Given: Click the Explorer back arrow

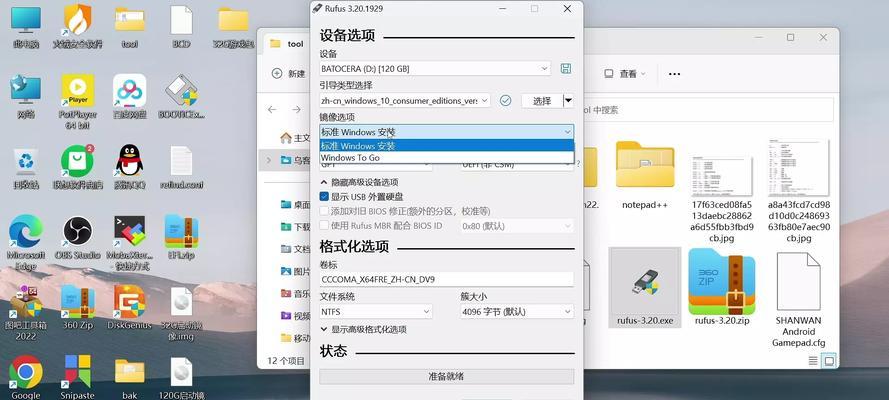Looking at the screenshot, I should coord(272,109).
